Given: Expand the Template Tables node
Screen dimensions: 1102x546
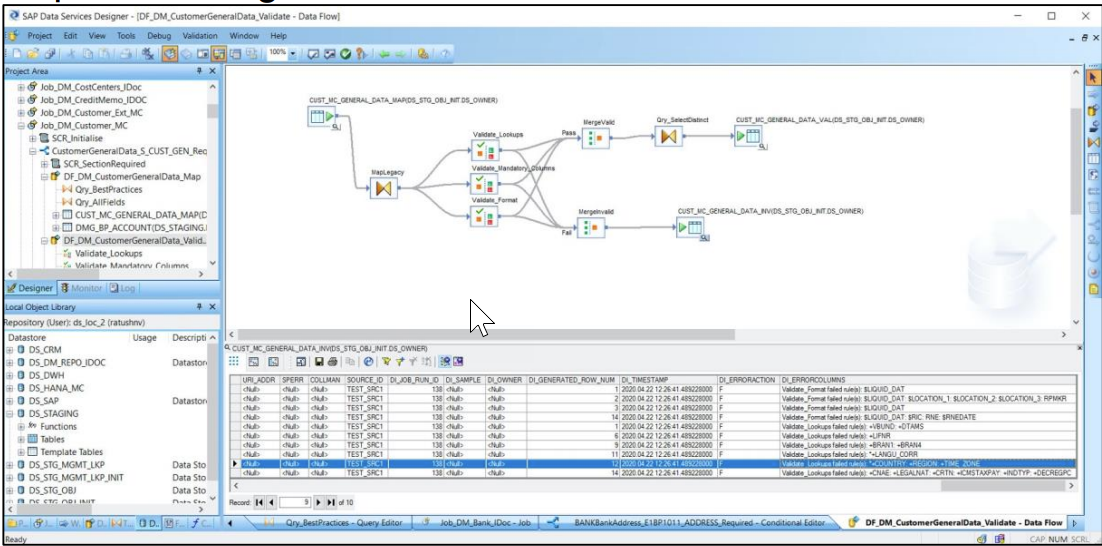Looking at the screenshot, I should click(x=21, y=452).
